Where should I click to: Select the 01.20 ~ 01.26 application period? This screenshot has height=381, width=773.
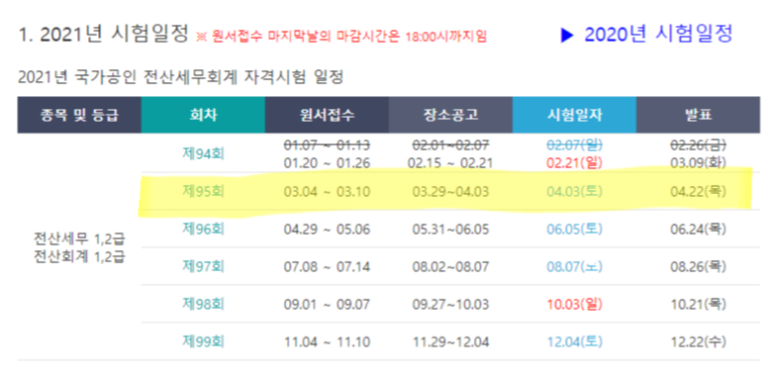(327, 163)
